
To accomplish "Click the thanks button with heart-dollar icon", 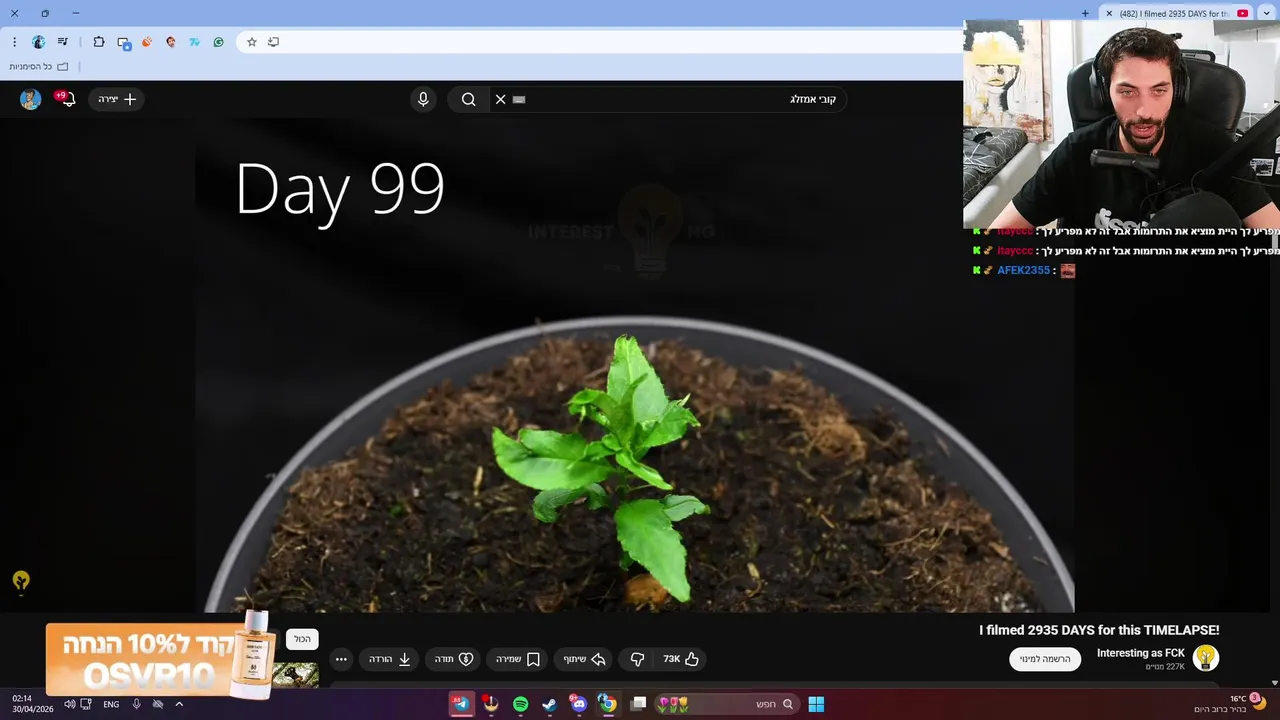I will (x=453, y=659).
